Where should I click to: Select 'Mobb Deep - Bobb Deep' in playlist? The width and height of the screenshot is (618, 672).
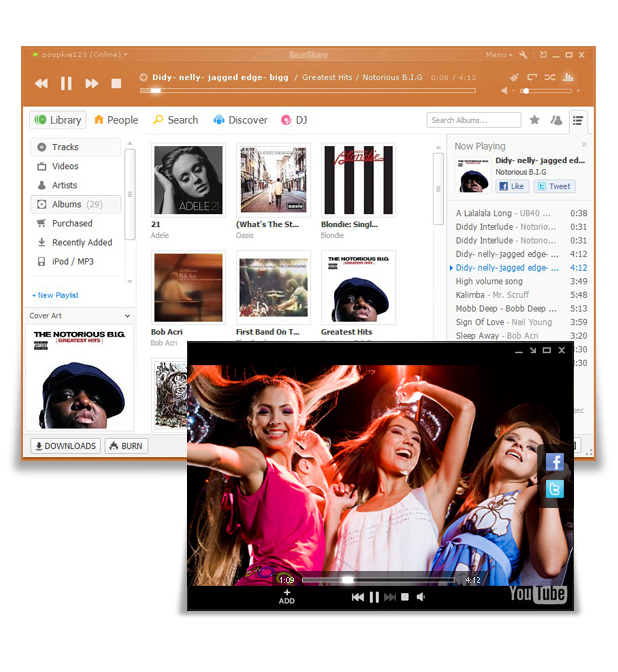pos(521,309)
